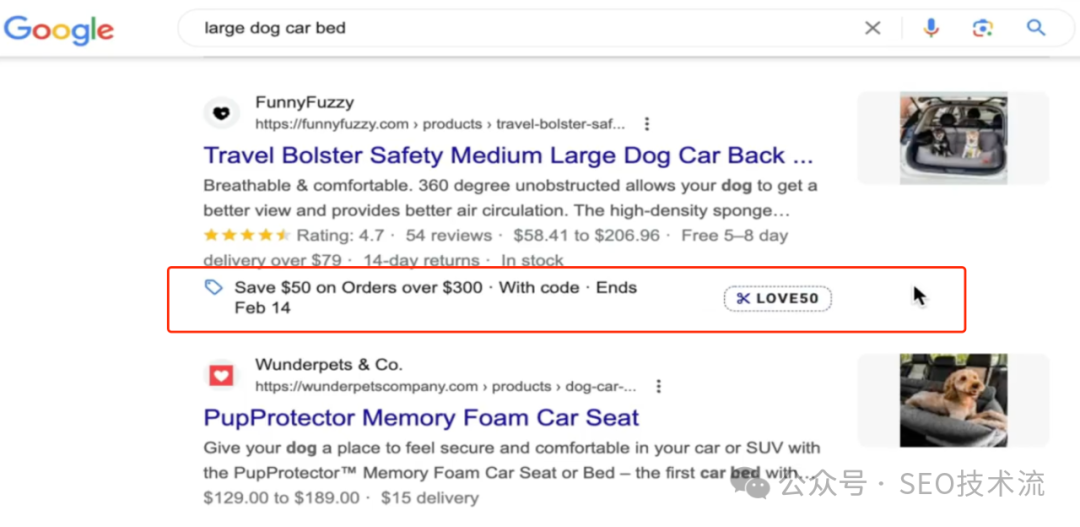Image resolution: width=1080 pixels, height=527 pixels.
Task: Open more options for FunnyFuzzy result
Action: point(647,124)
